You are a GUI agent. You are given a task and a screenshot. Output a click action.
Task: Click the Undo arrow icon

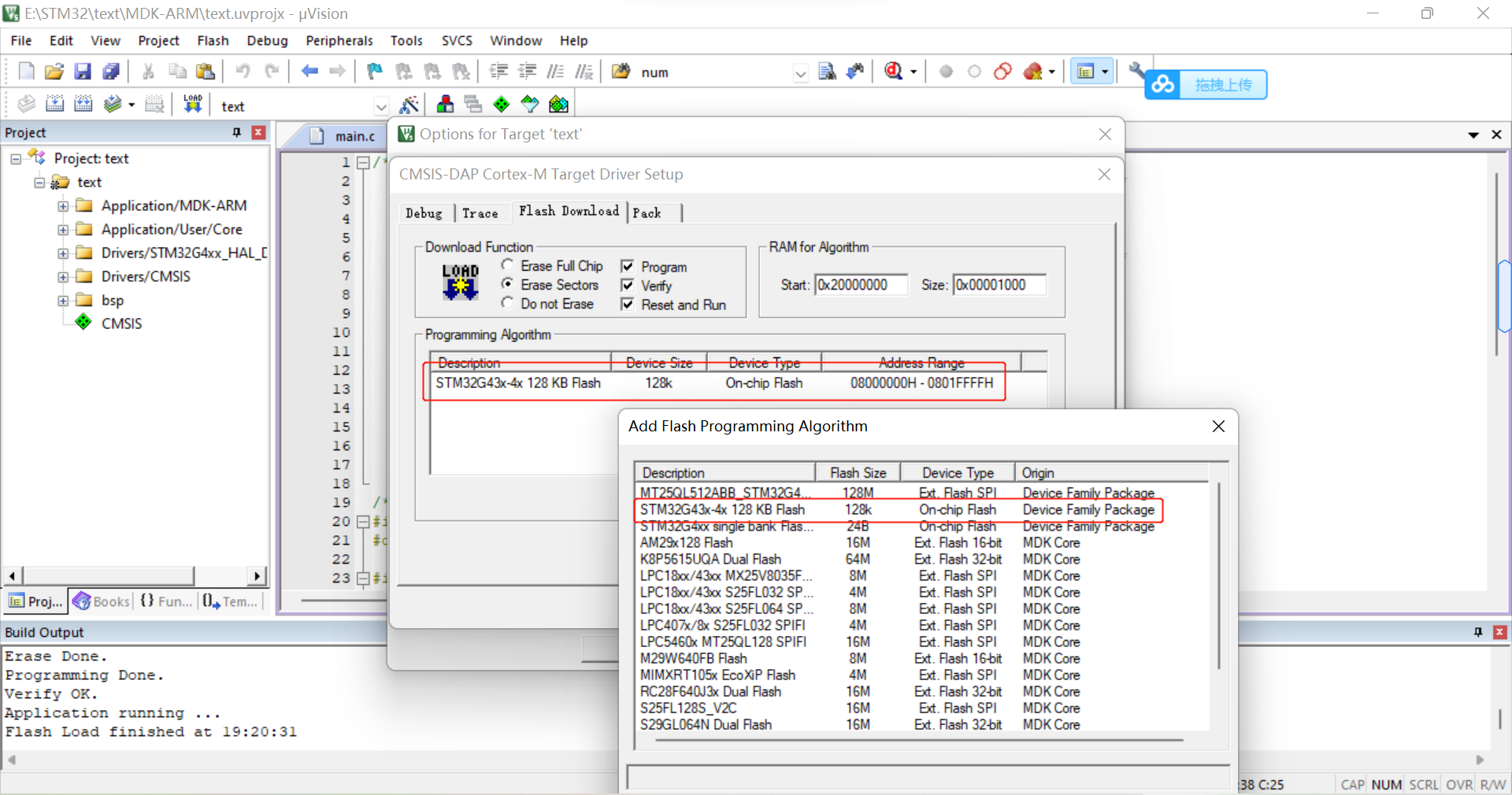(243, 72)
